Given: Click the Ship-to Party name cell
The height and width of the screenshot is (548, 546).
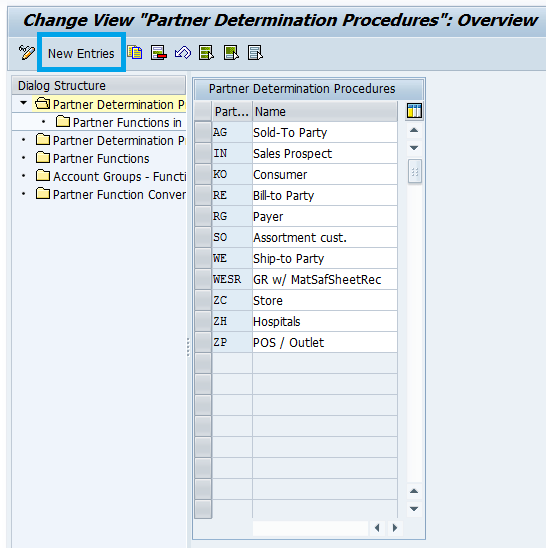Looking at the screenshot, I should [325, 258].
